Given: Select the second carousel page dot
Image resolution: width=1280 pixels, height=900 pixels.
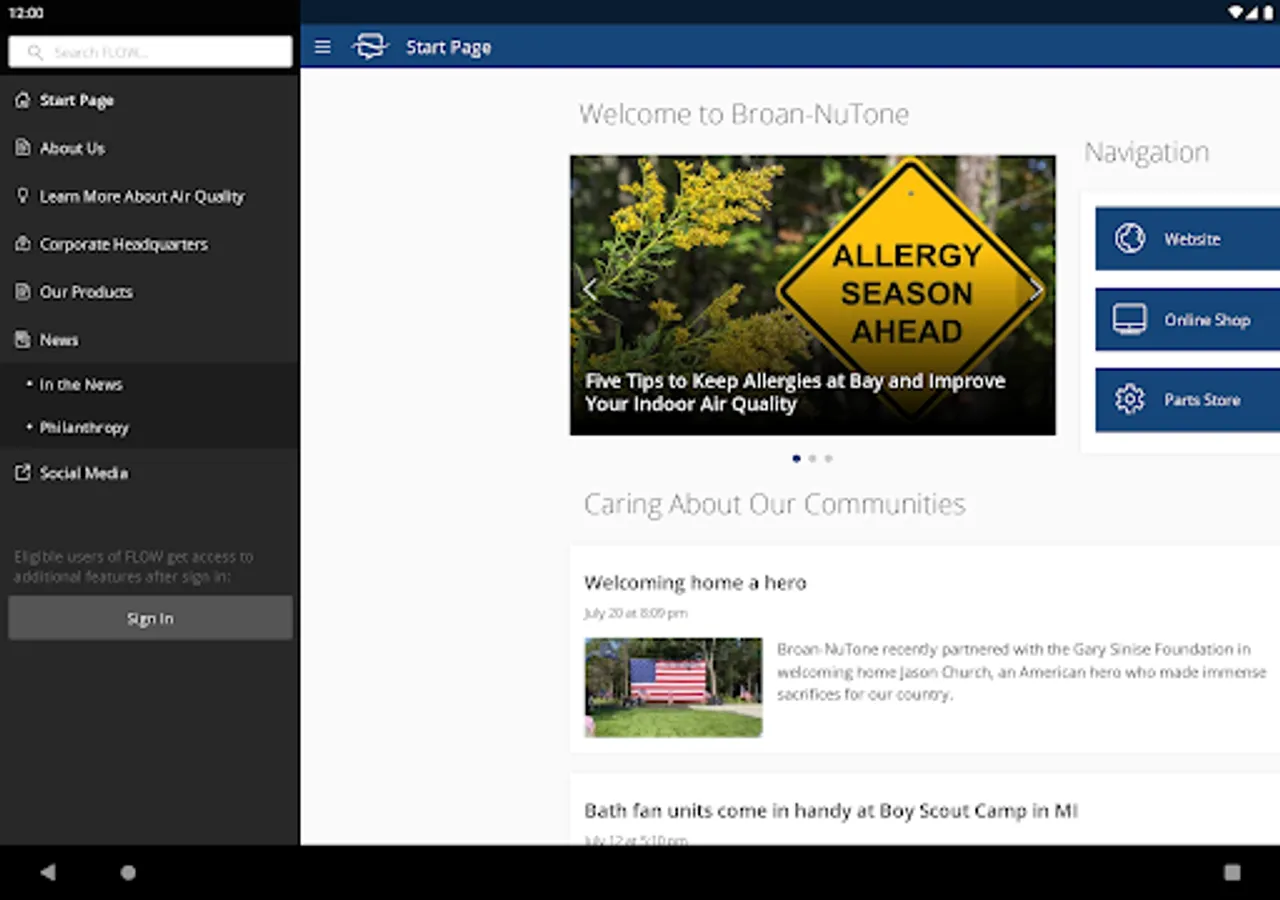Looking at the screenshot, I should pyautogui.click(x=812, y=459).
